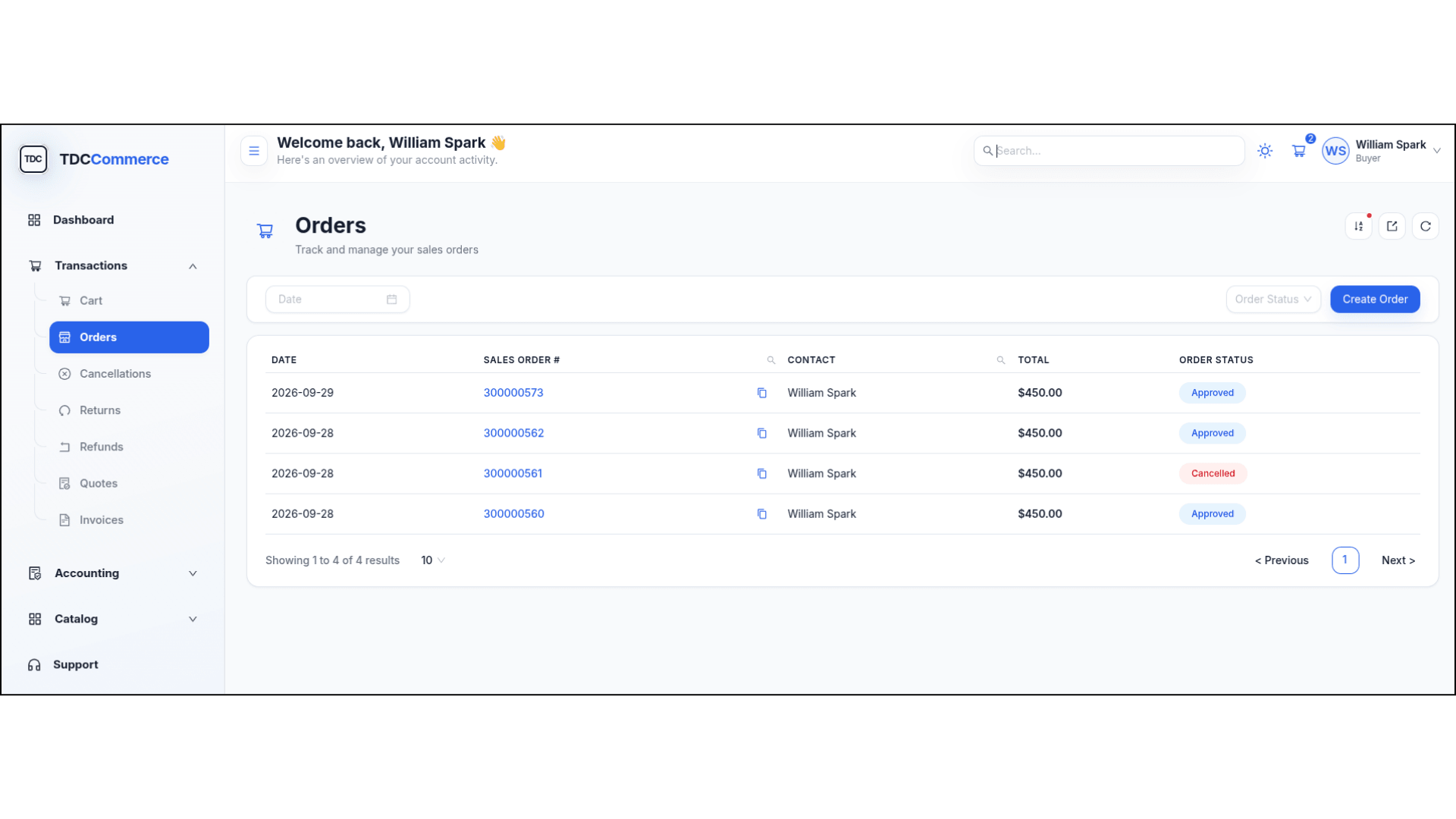Click the Cancelled status badge
The height and width of the screenshot is (819, 1456).
click(1213, 473)
